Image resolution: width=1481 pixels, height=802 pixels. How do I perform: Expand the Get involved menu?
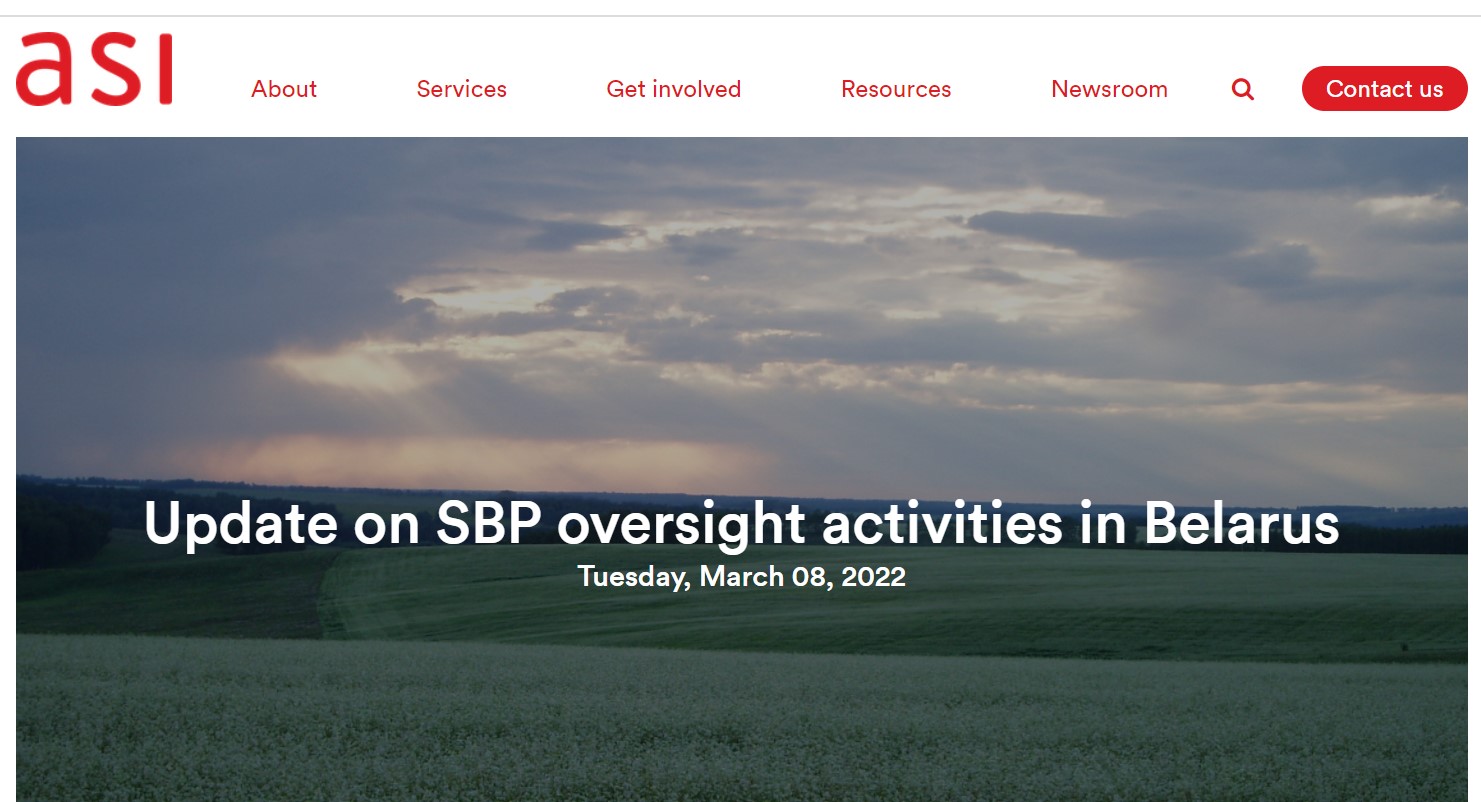coord(673,89)
